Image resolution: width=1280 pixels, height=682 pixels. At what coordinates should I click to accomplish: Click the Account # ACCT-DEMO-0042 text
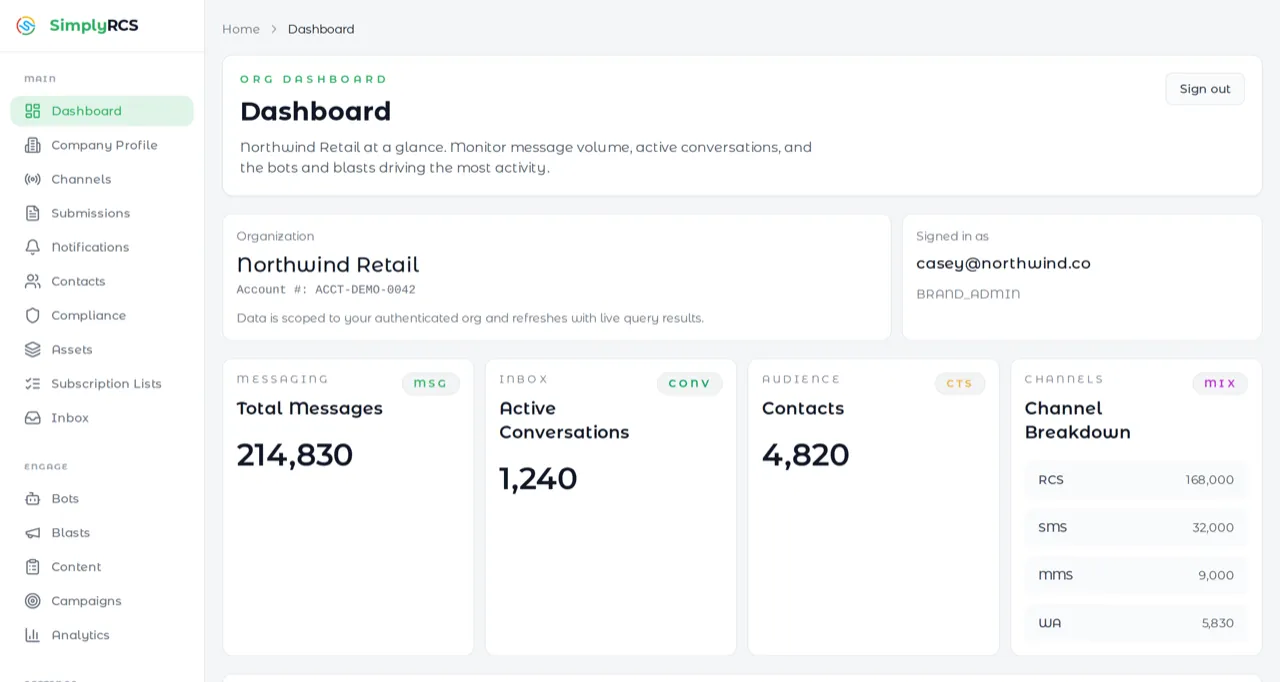pyautogui.click(x=326, y=290)
